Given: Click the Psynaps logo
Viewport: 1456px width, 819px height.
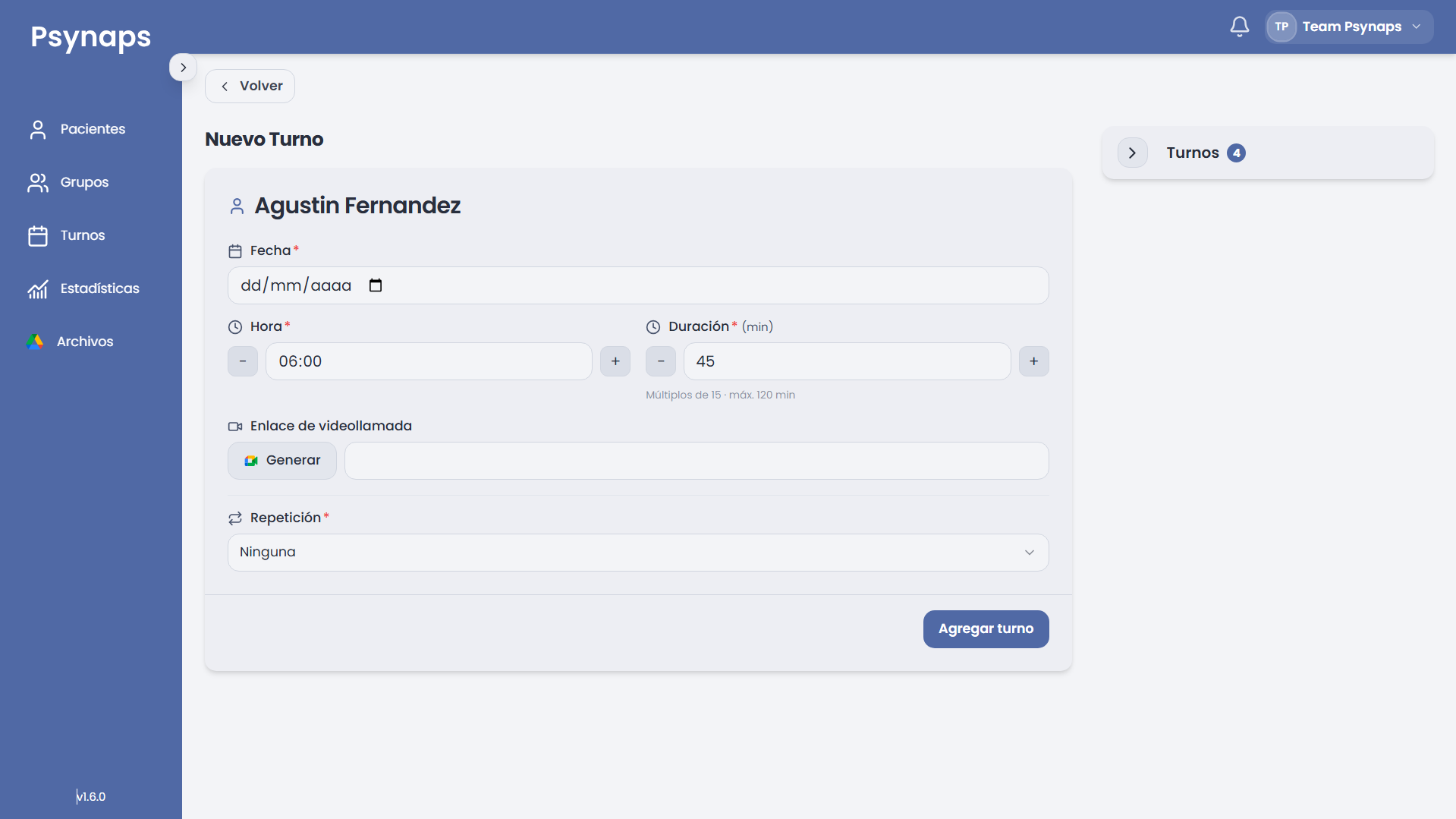Looking at the screenshot, I should point(91,36).
